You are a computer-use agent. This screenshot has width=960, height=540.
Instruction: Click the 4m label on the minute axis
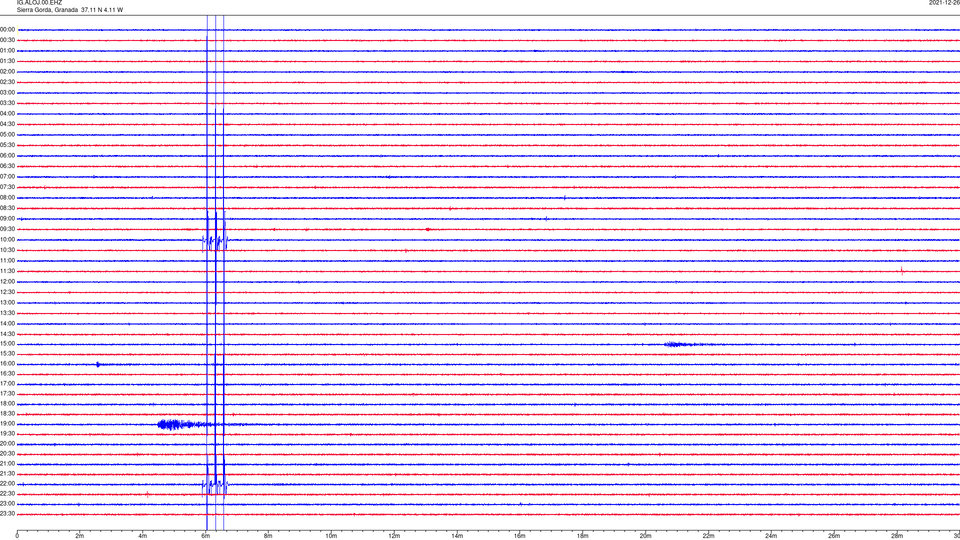(143, 536)
